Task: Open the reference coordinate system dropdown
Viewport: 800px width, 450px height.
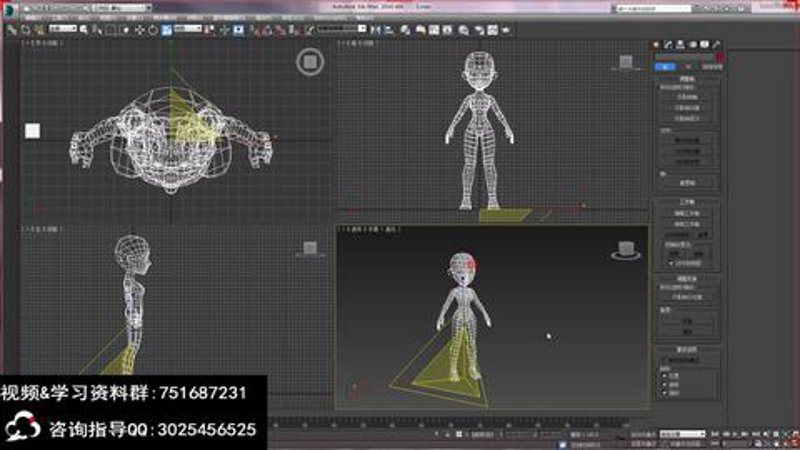Action: click(x=188, y=29)
